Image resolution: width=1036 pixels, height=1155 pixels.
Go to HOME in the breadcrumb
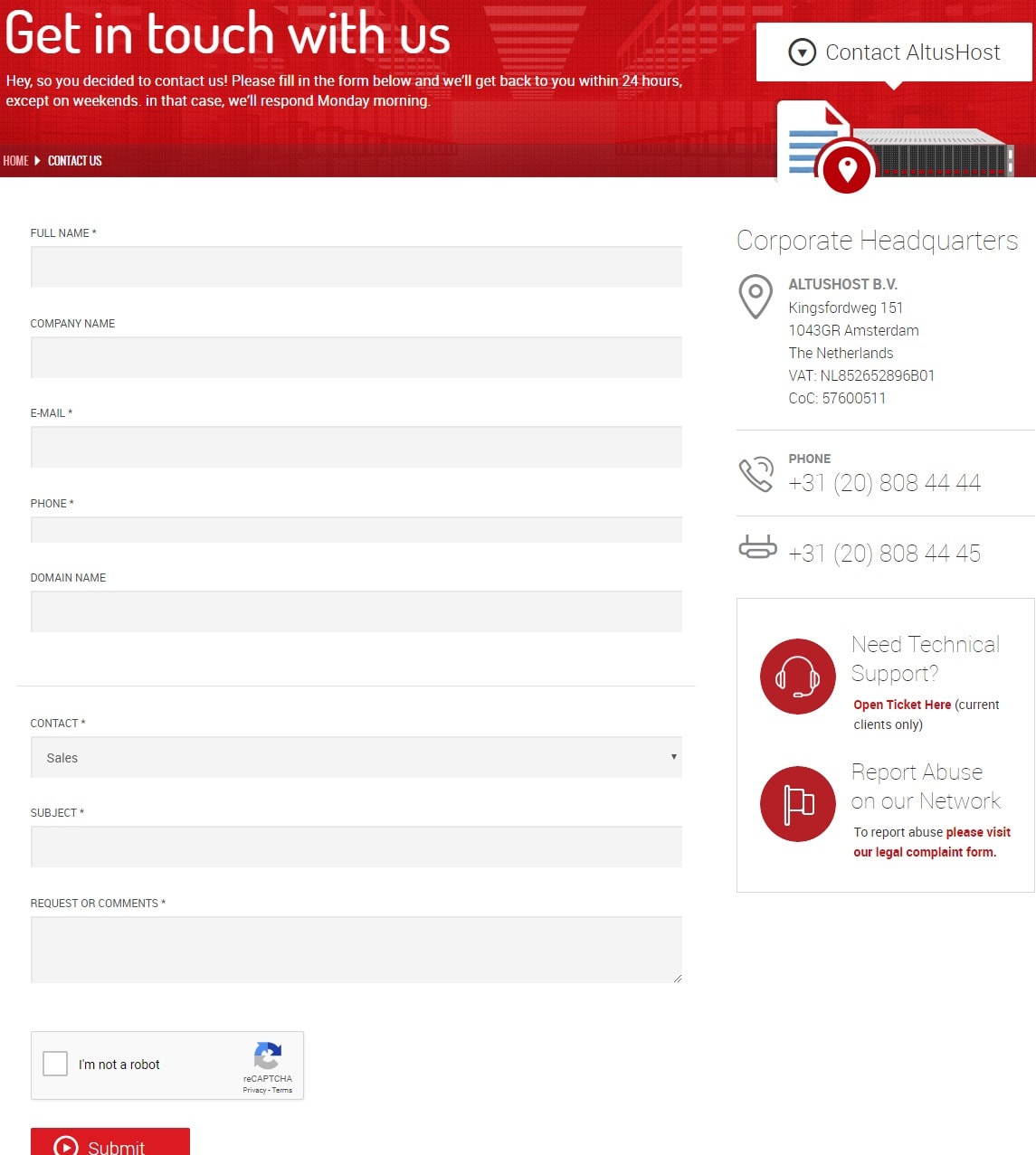click(x=15, y=161)
